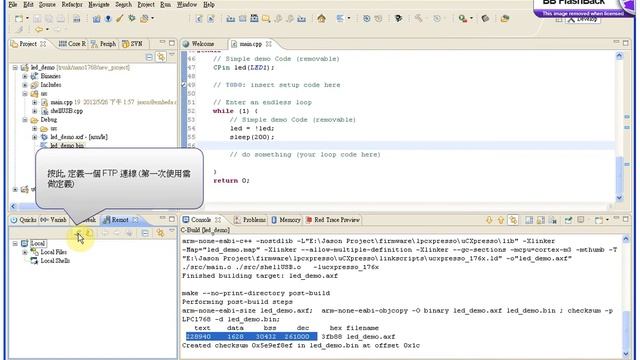Expand the Local Files node
Image resolution: width=640 pixels, height=360 pixels.
coord(25,252)
